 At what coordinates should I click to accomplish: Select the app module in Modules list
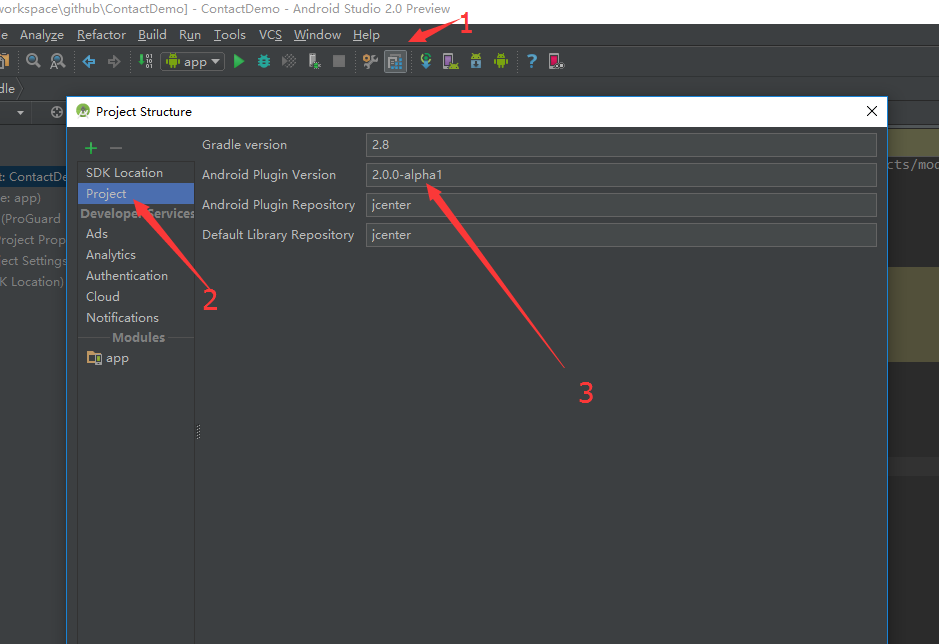coord(136,358)
